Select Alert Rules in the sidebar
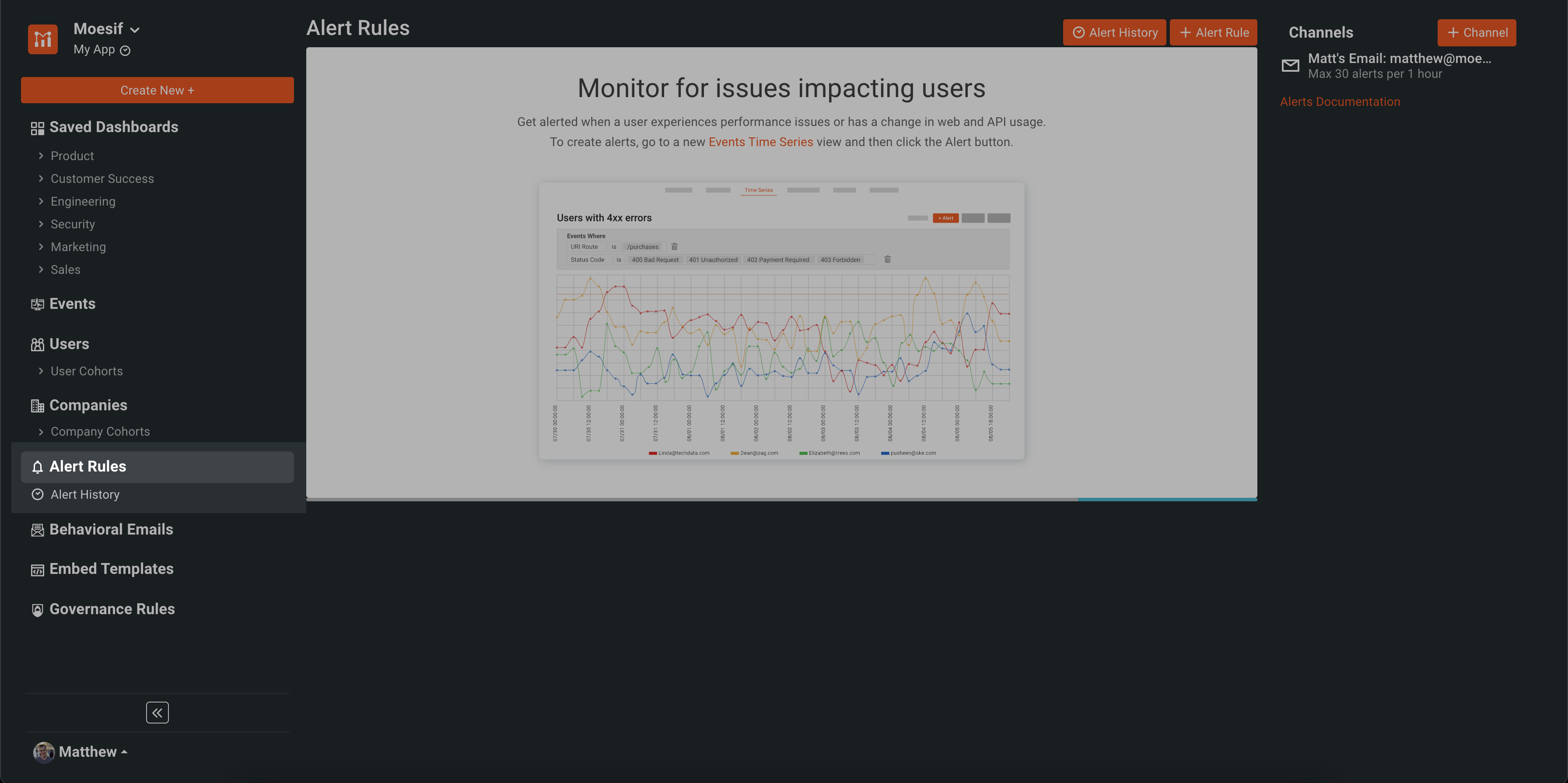Screen dimensions: 1568x783 [x=87, y=467]
